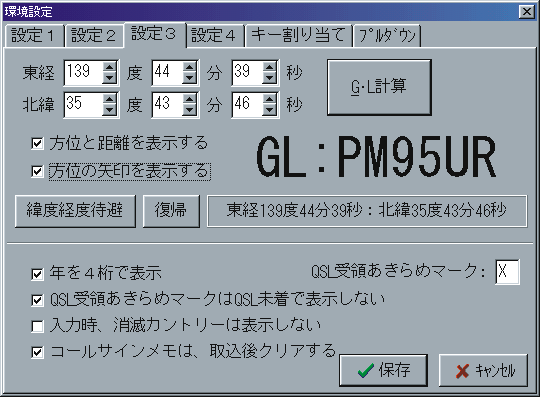540x397 pixels.
Task: Click the 復帰 button
Action: 171,211
